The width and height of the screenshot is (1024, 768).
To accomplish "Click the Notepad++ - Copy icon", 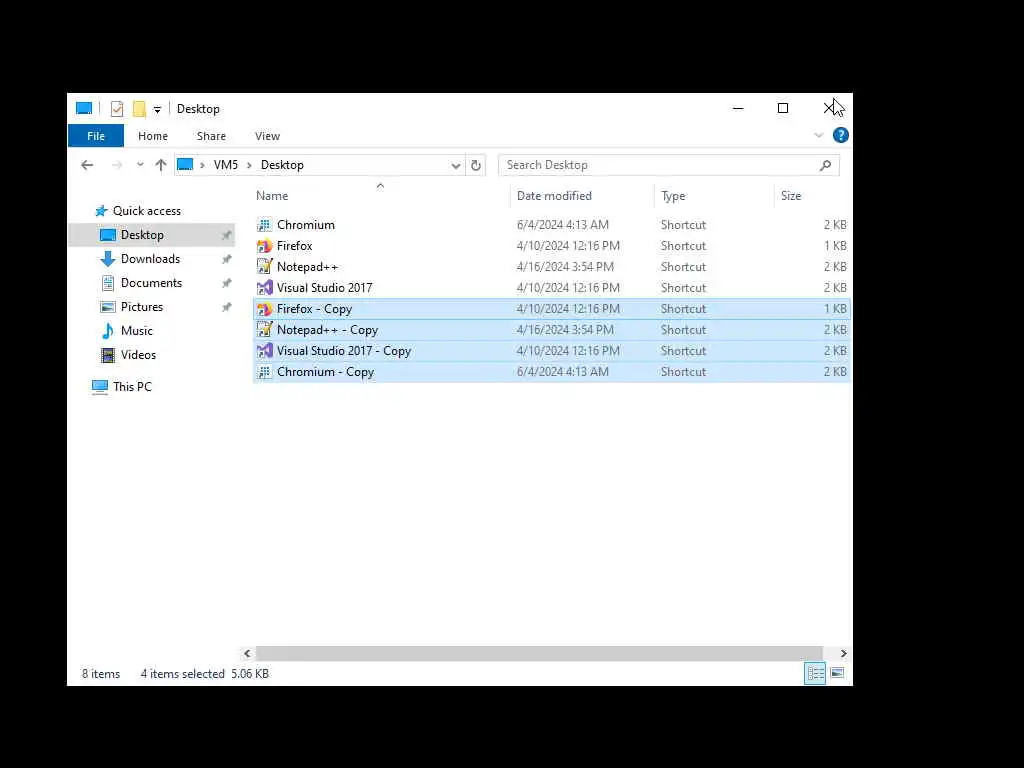I will pos(264,330).
